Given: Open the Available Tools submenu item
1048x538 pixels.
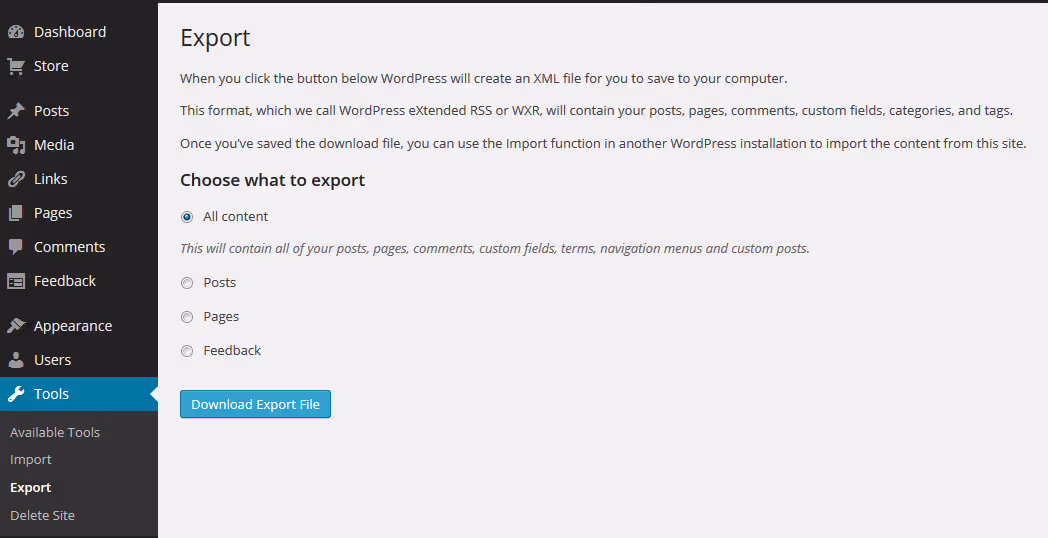Looking at the screenshot, I should 55,432.
